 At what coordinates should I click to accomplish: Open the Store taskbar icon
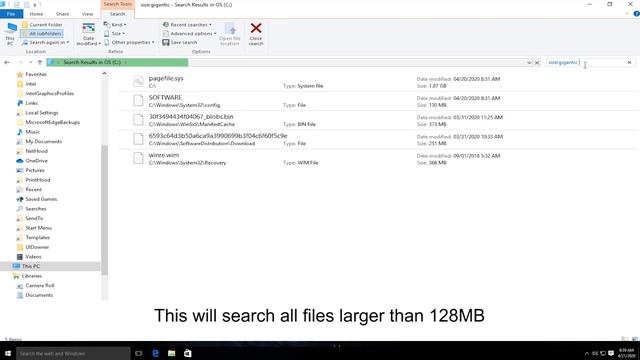point(187,353)
